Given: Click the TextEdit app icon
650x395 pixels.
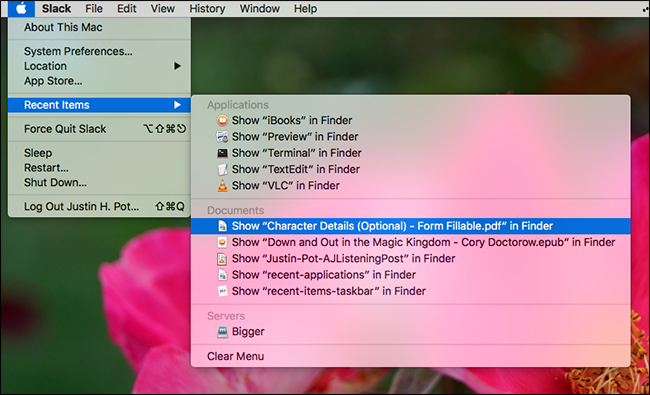Looking at the screenshot, I should 223,169.
